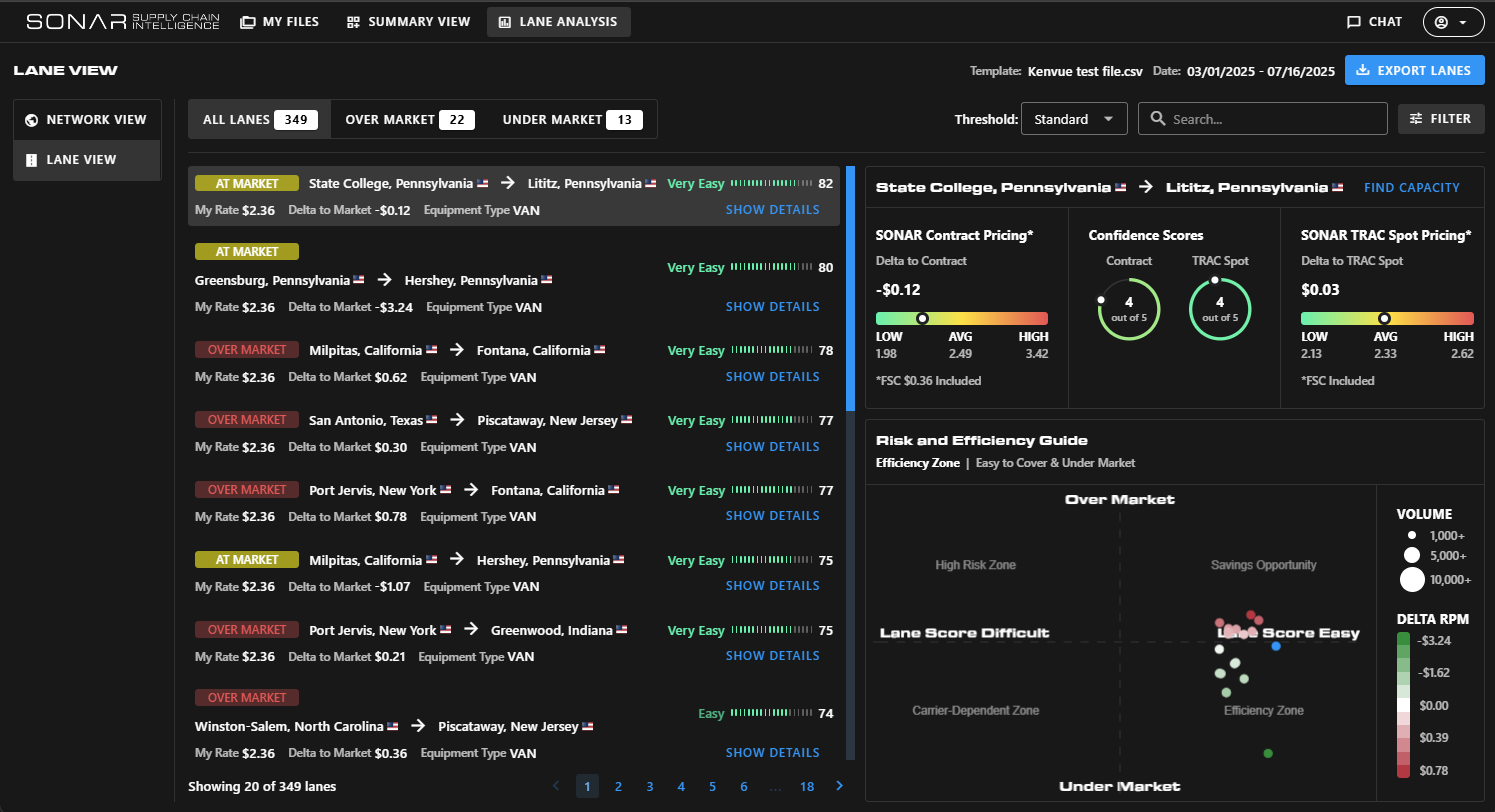
Task: Click the TRAC Spot confidence score gauge
Action: [1220, 309]
